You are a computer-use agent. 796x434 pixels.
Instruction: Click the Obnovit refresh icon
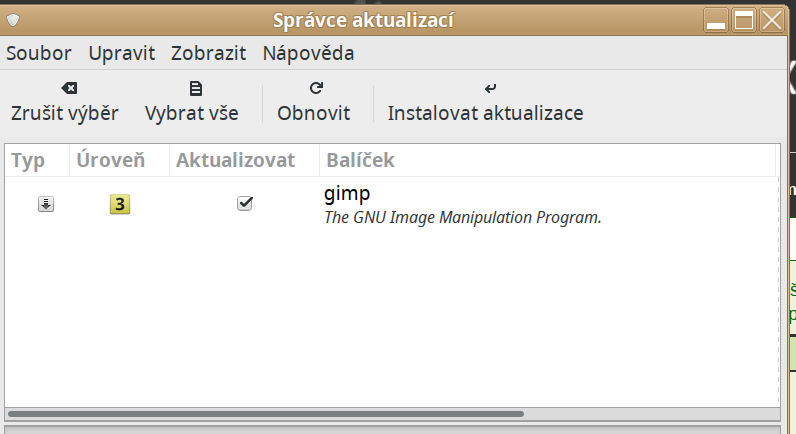point(315,88)
